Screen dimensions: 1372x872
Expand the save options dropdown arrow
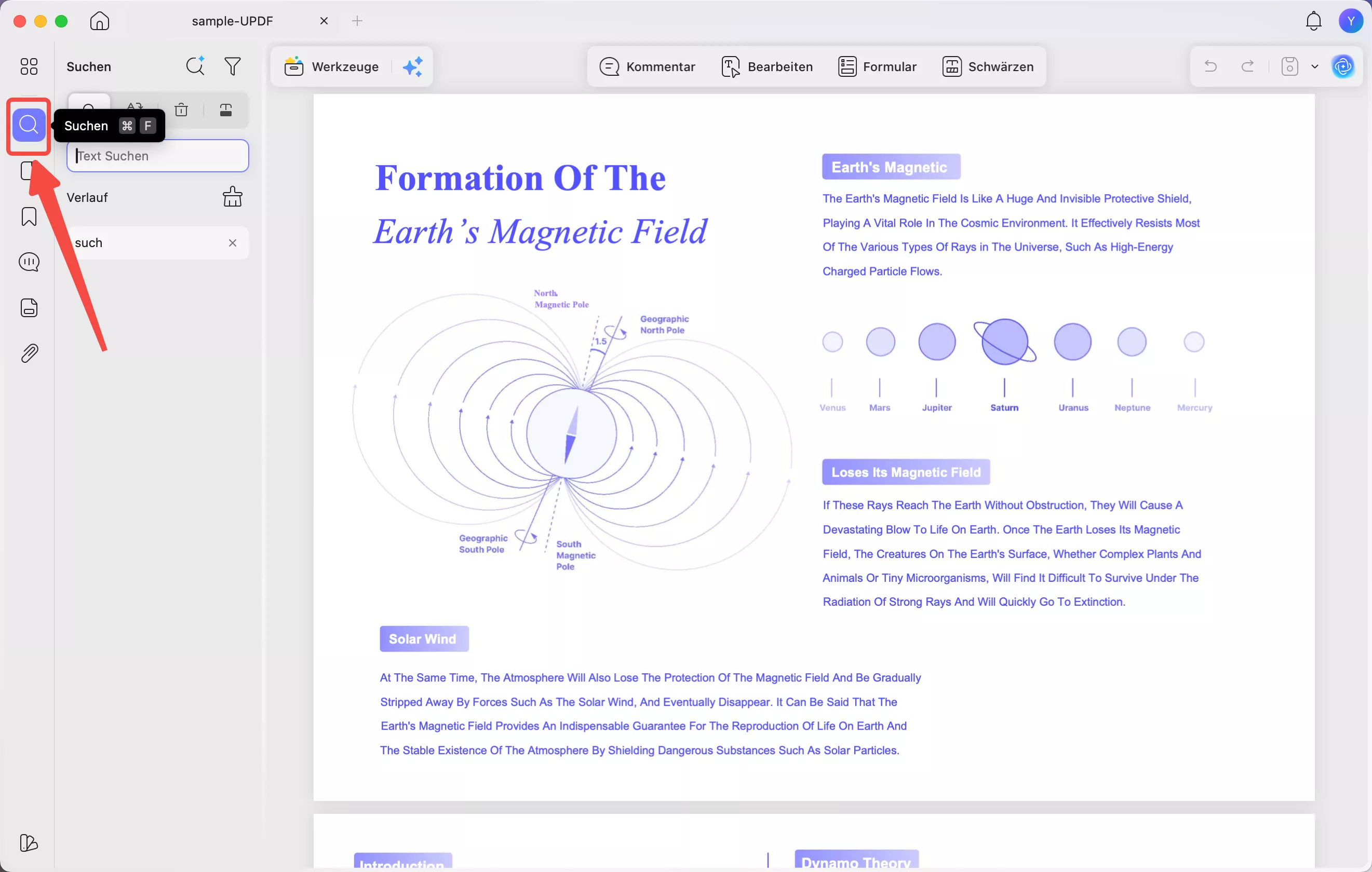[1314, 66]
